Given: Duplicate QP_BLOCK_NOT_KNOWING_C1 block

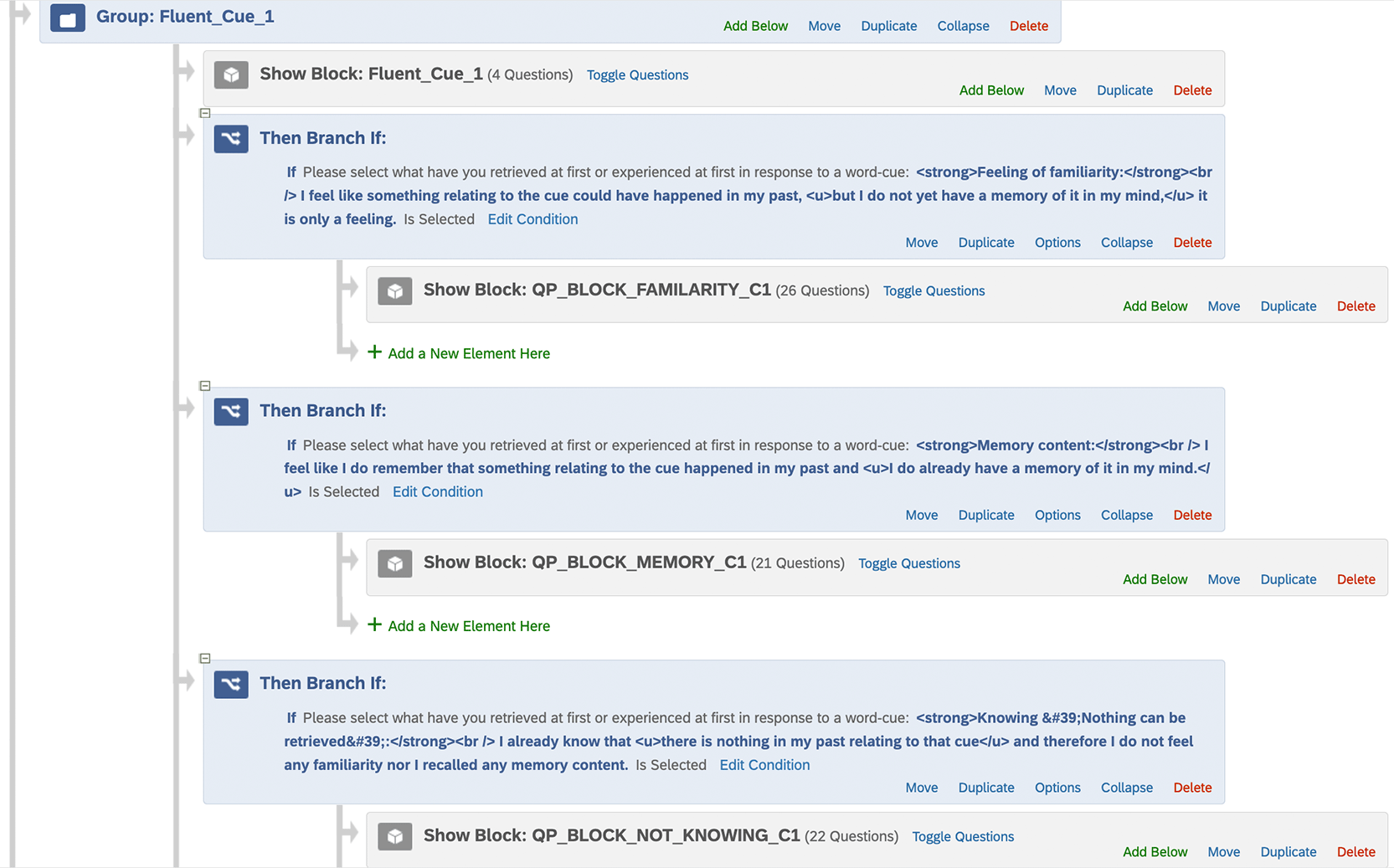Looking at the screenshot, I should coord(1288,852).
